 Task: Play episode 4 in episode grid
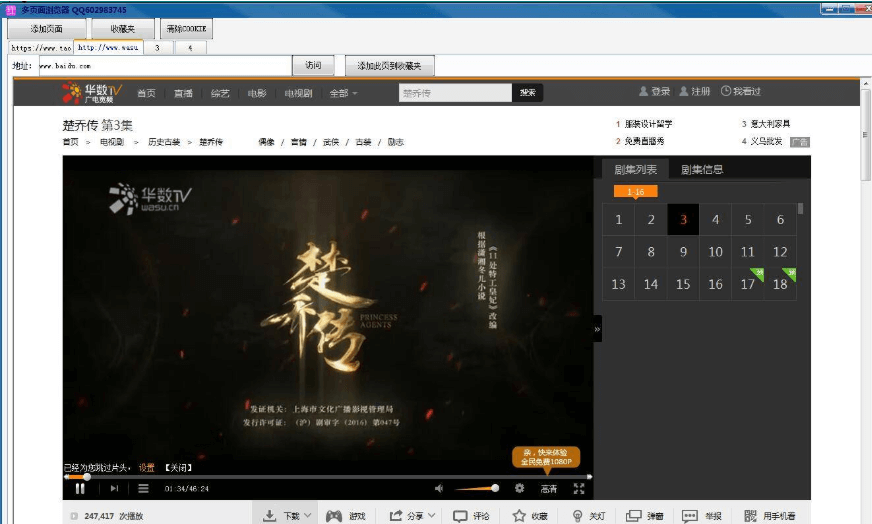716,220
